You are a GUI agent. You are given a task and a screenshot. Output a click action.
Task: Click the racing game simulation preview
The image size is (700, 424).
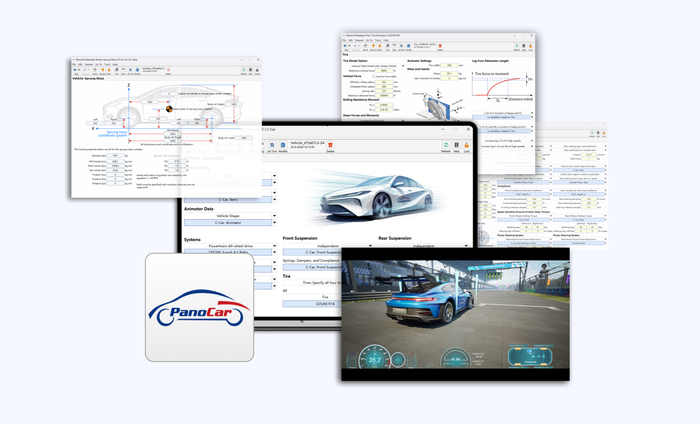tap(455, 313)
